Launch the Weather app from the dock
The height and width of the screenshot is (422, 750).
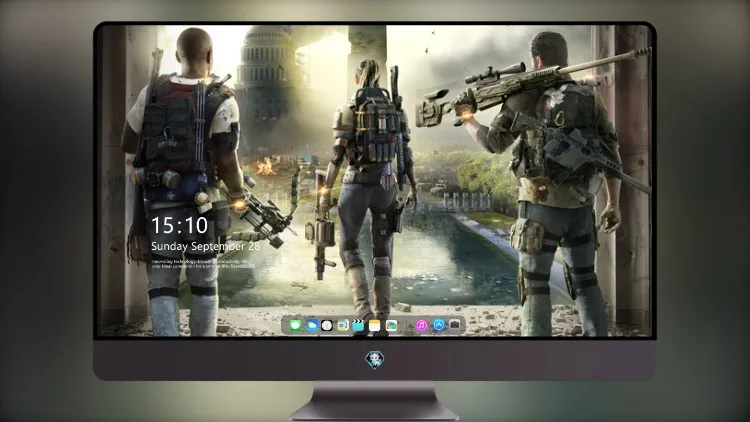click(311, 326)
